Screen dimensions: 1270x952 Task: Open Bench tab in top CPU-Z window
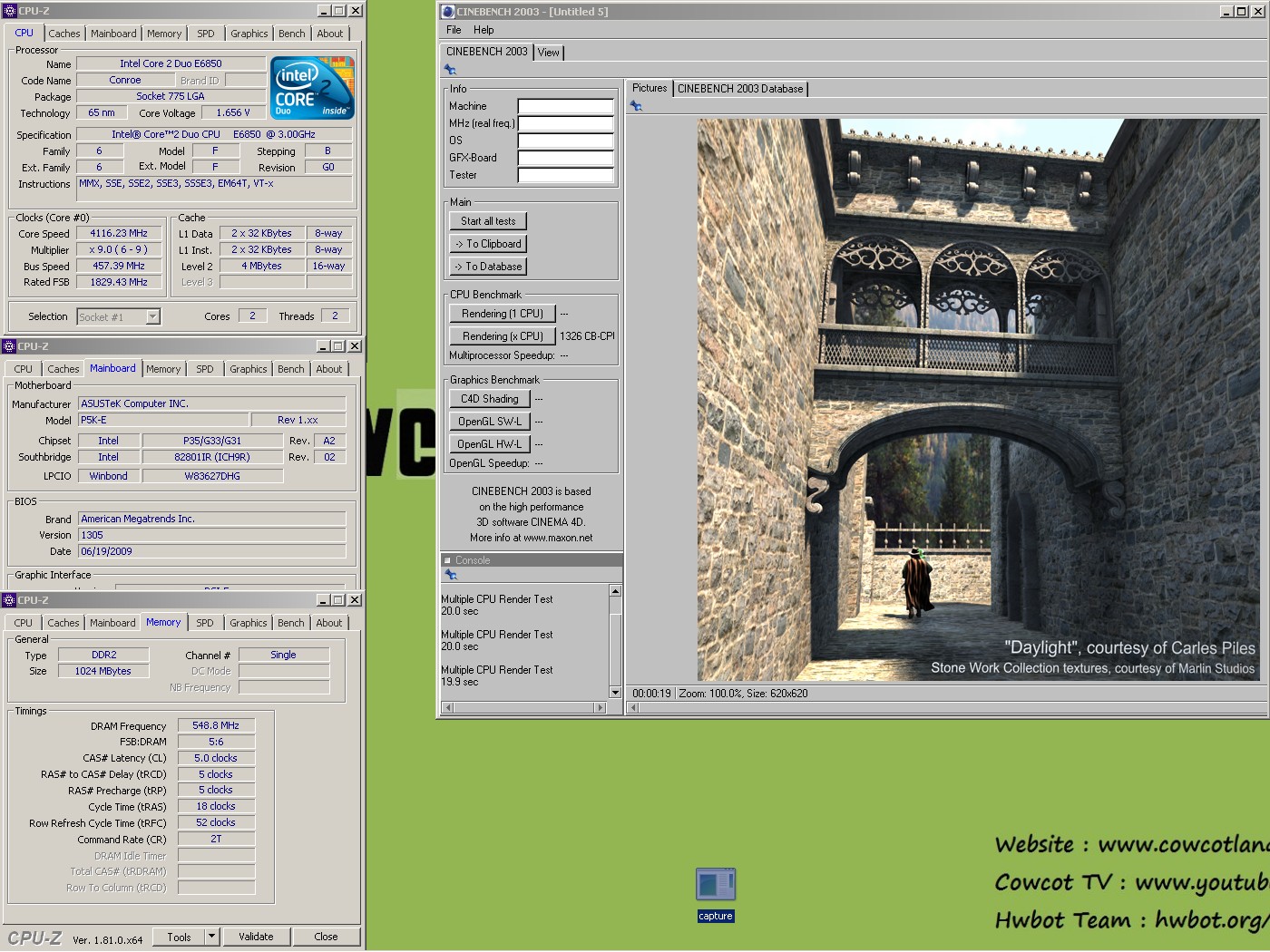click(292, 34)
